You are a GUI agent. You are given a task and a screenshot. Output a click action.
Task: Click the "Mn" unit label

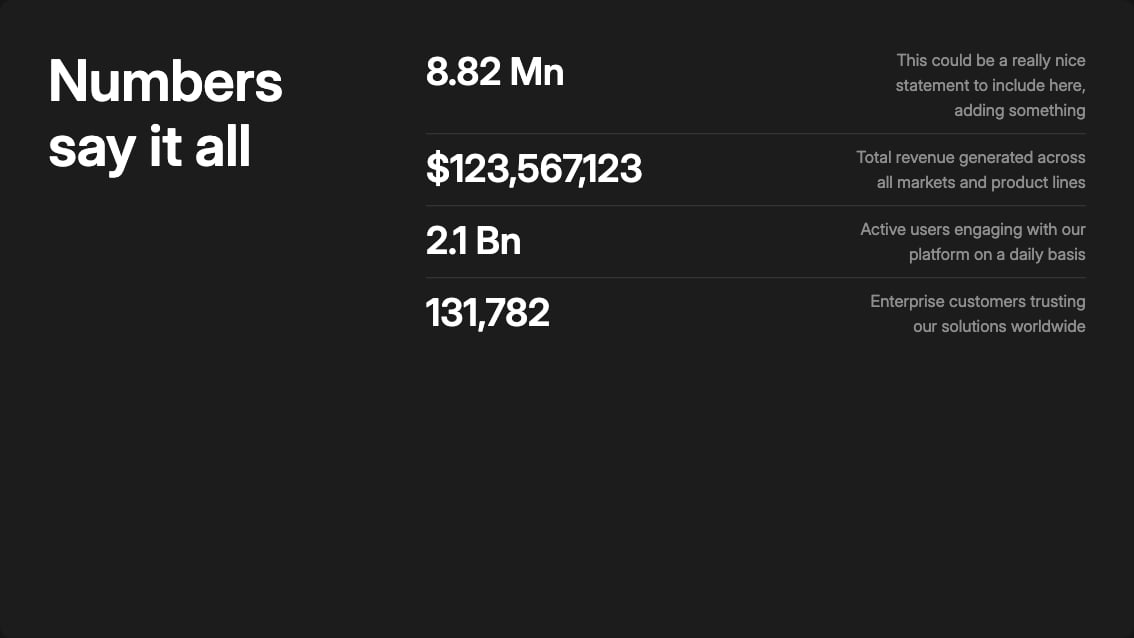point(537,72)
